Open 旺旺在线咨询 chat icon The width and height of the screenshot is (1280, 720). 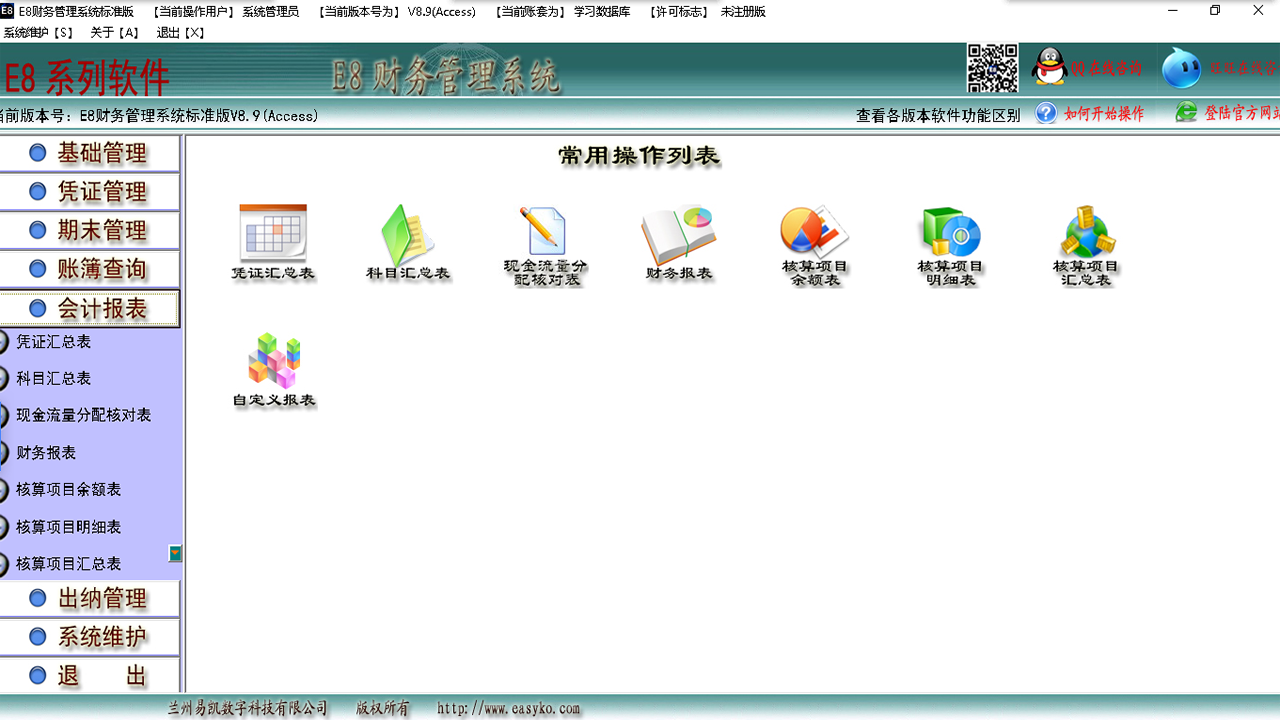coord(1184,68)
